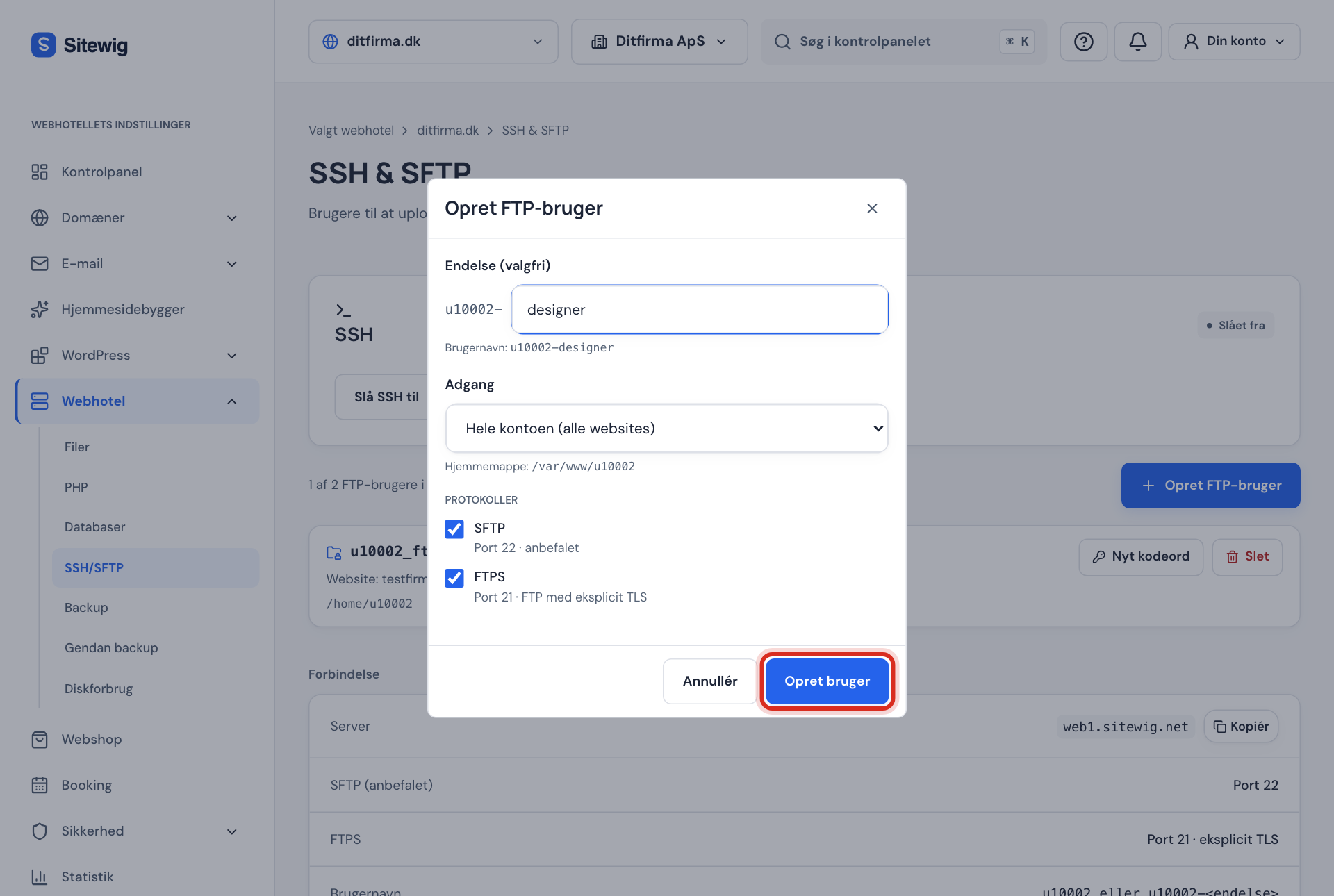Expand the E-mail sidebar chevron
Image resolution: width=1334 pixels, height=896 pixels.
(232, 264)
